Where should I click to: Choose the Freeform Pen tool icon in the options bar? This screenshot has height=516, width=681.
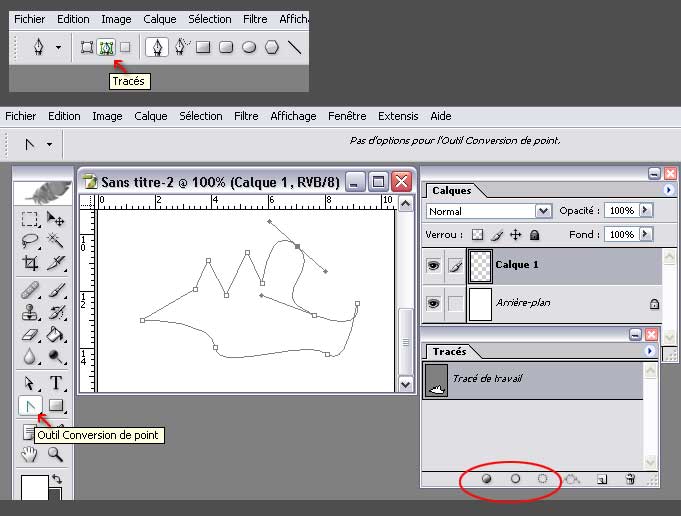click(x=182, y=46)
